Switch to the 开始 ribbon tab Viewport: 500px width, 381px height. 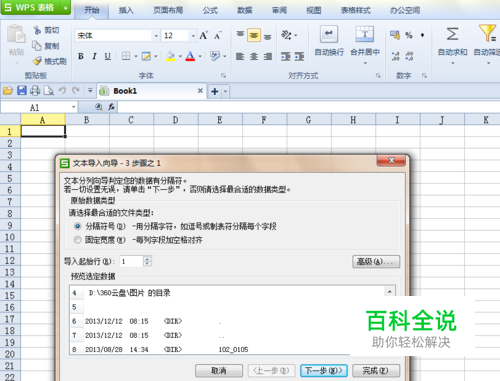(x=92, y=10)
